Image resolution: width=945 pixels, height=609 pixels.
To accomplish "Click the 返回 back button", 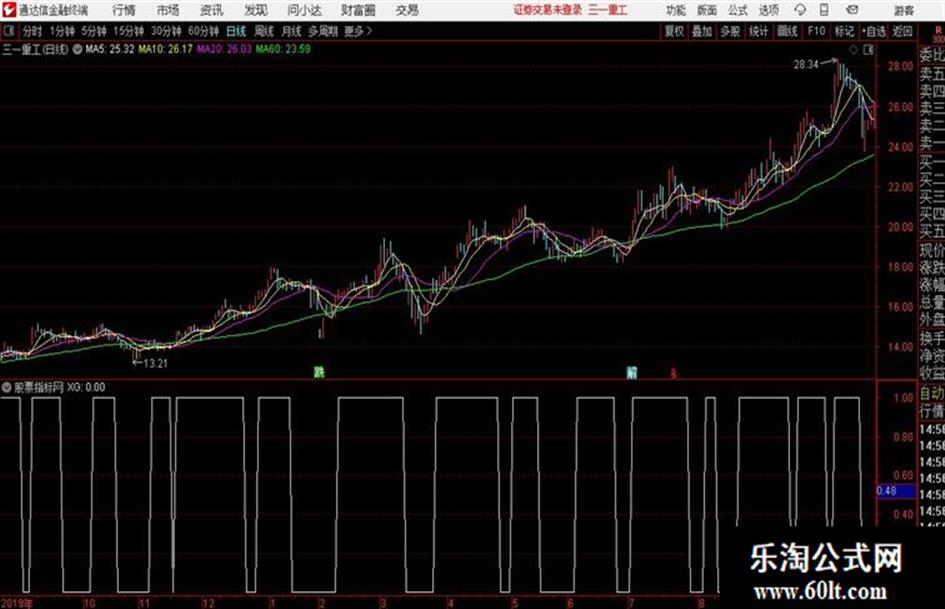I will click(902, 31).
